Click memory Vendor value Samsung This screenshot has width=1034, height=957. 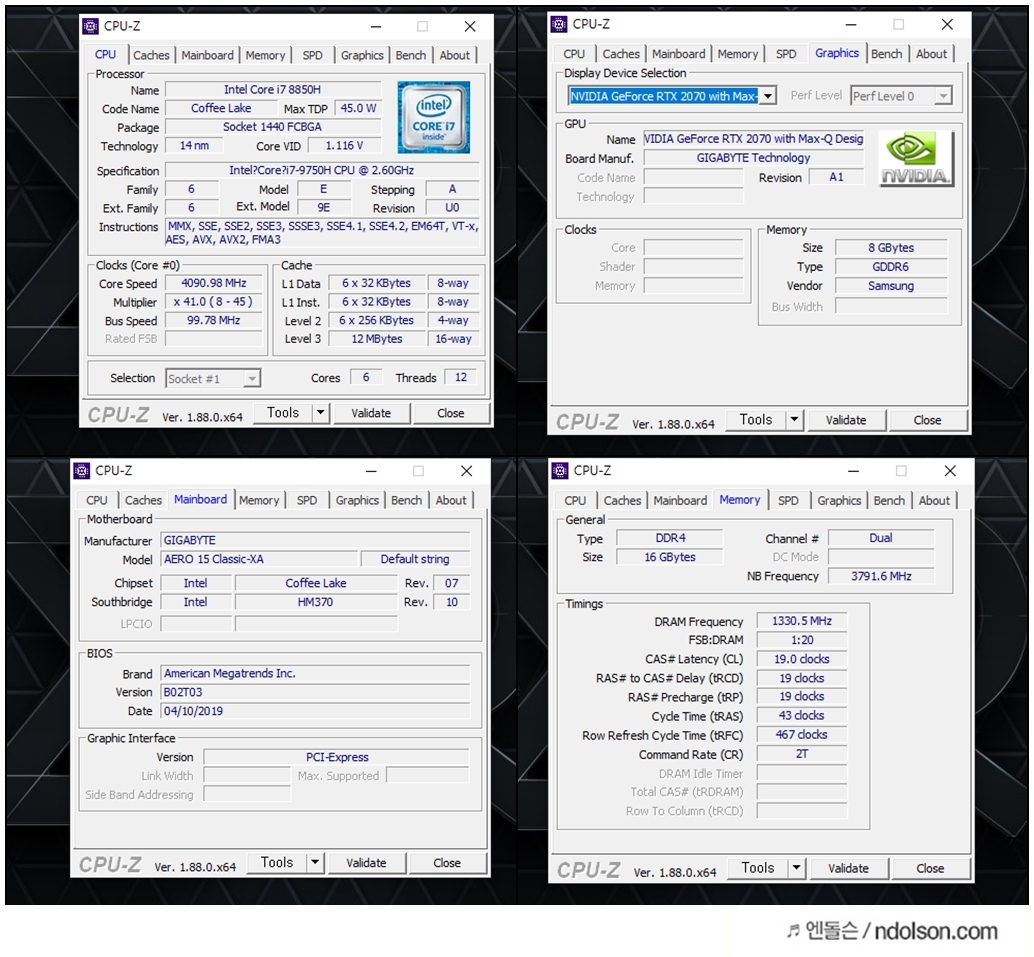(891, 286)
